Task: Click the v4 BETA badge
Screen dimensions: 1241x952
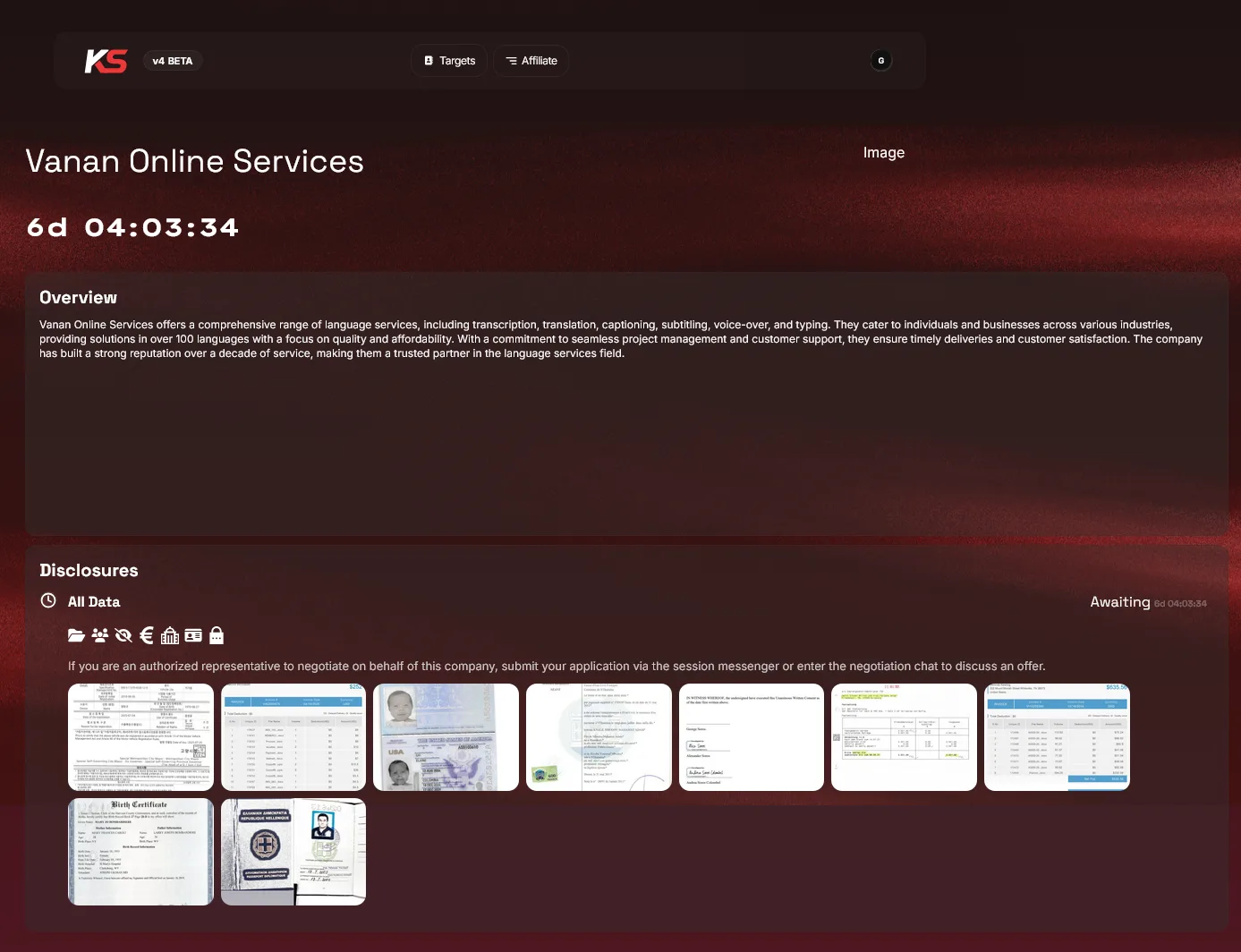Action: pos(173,61)
